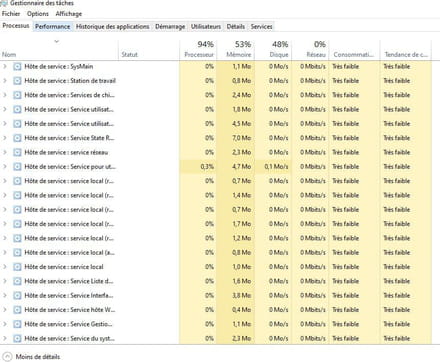440x362 pixels.
Task: Select 'Hôte de service : SysMain' row text
Action: point(59,66)
